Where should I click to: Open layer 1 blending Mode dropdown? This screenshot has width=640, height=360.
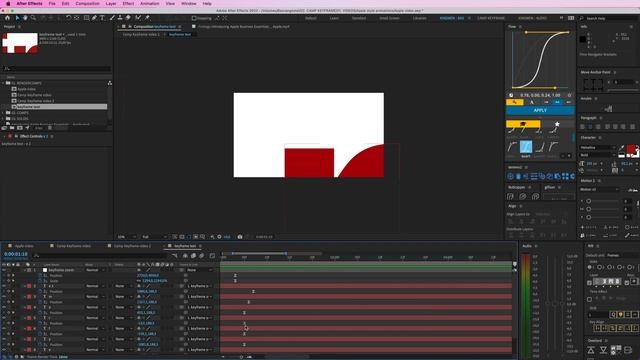tap(95, 270)
